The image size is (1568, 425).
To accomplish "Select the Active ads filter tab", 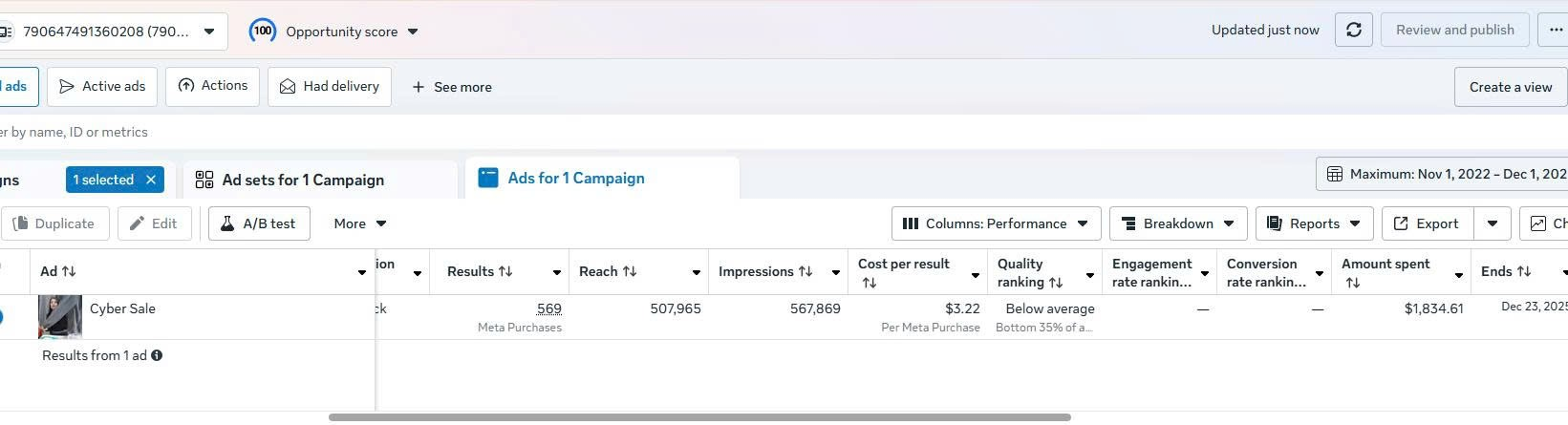I will click(103, 86).
